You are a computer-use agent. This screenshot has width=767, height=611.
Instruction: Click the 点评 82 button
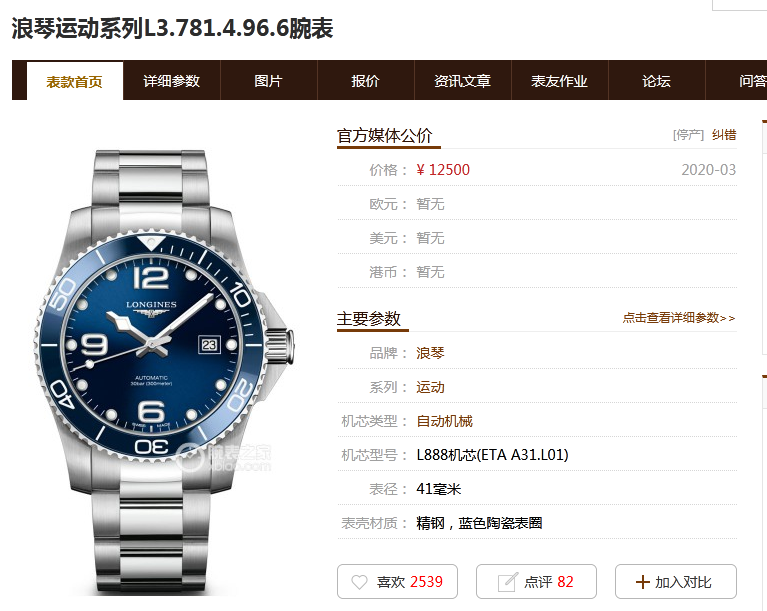click(536, 582)
